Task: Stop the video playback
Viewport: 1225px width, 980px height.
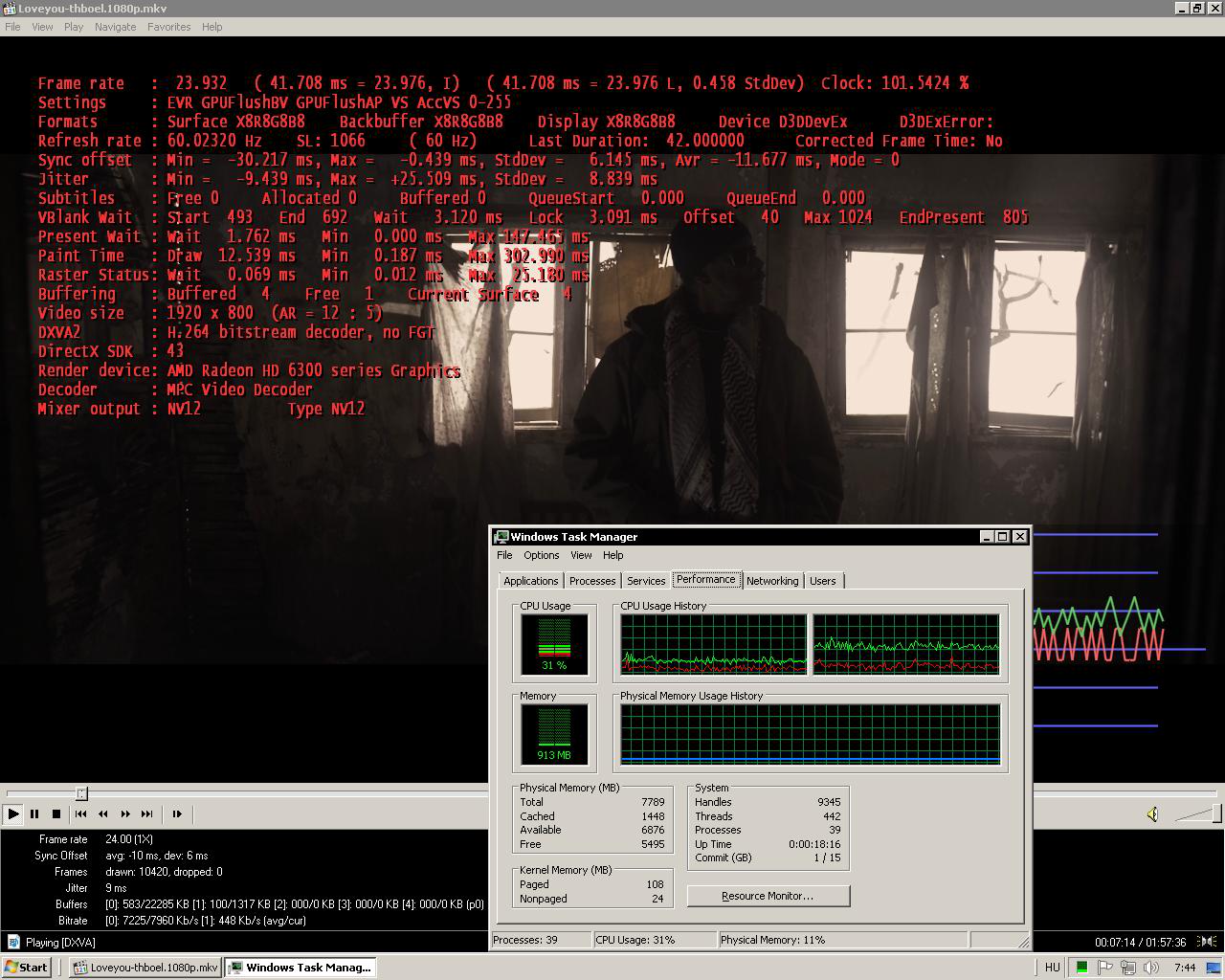Action: tap(56, 814)
